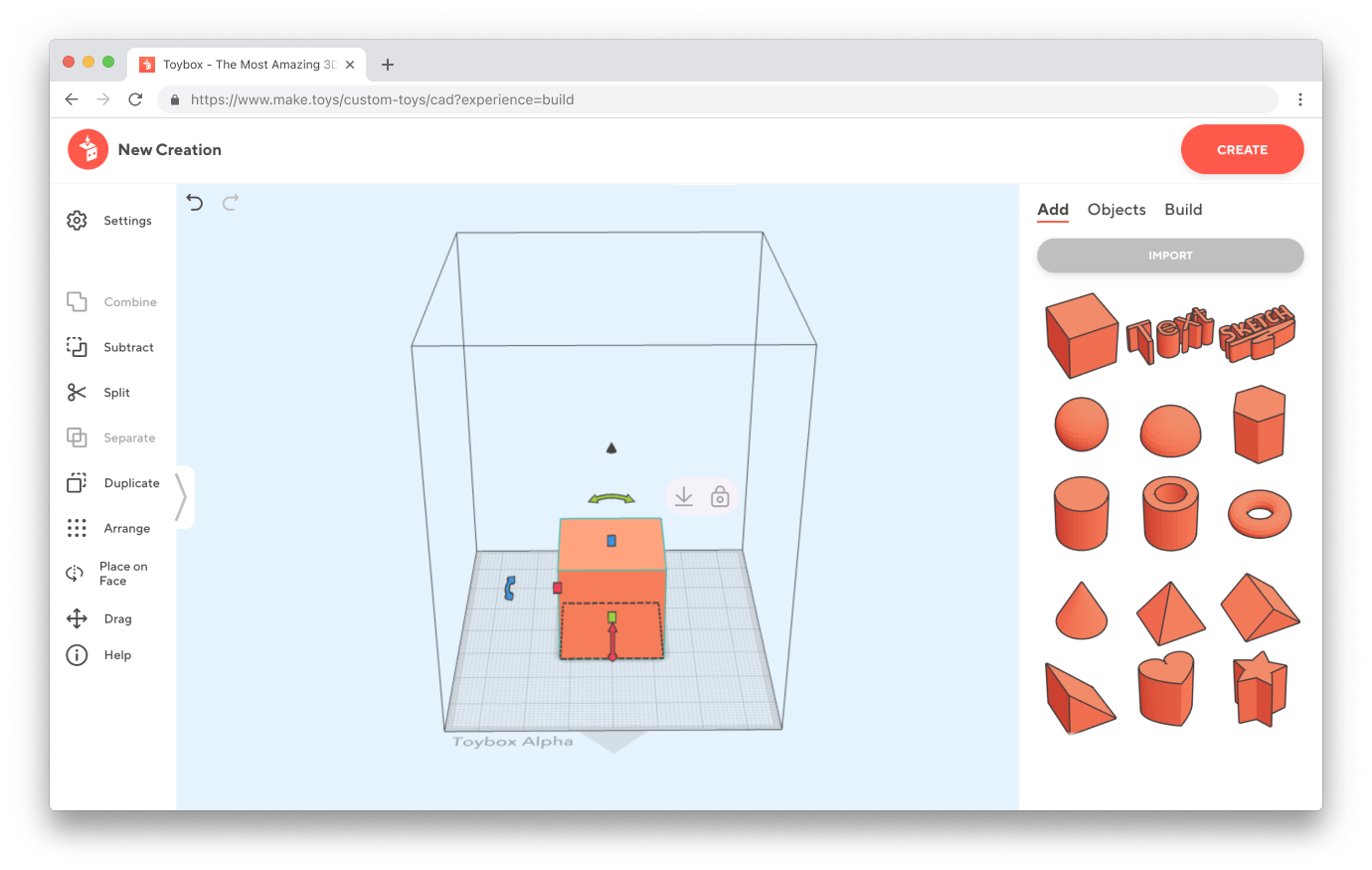Add a star shape
1372x870 pixels.
(x=1260, y=689)
